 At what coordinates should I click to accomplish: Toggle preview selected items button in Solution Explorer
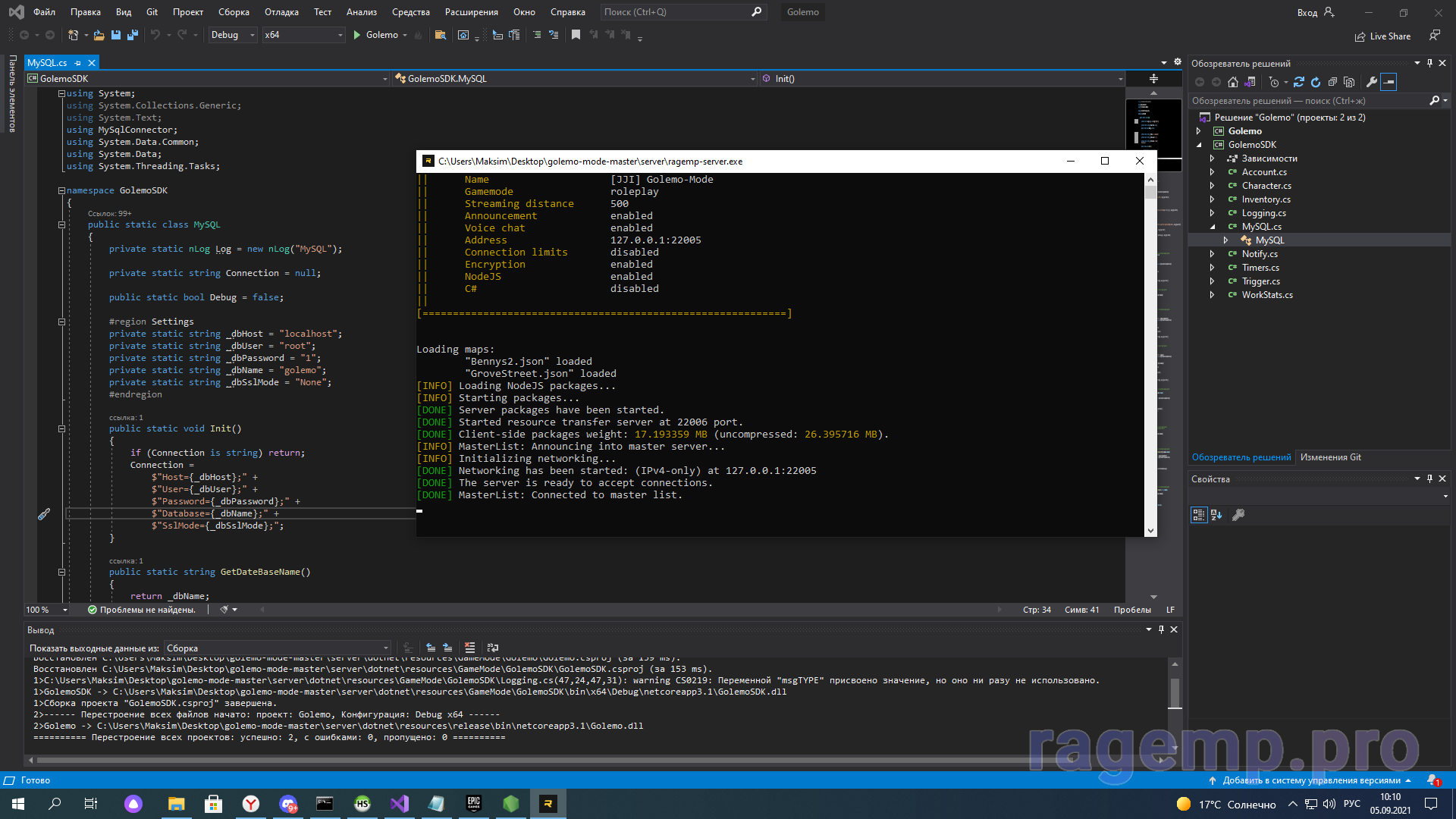click(x=1389, y=82)
